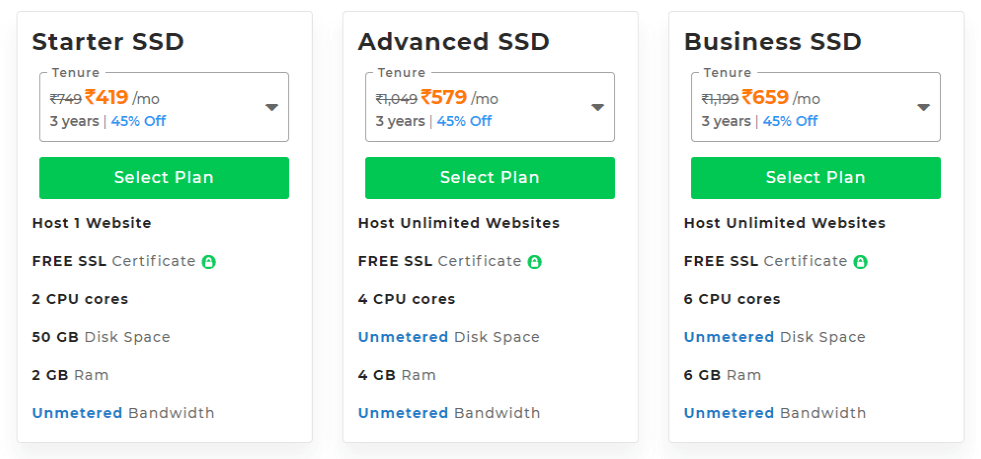Click the ₹419 /mo price in Starter tenure
This screenshot has width=981, height=459.
(122, 98)
